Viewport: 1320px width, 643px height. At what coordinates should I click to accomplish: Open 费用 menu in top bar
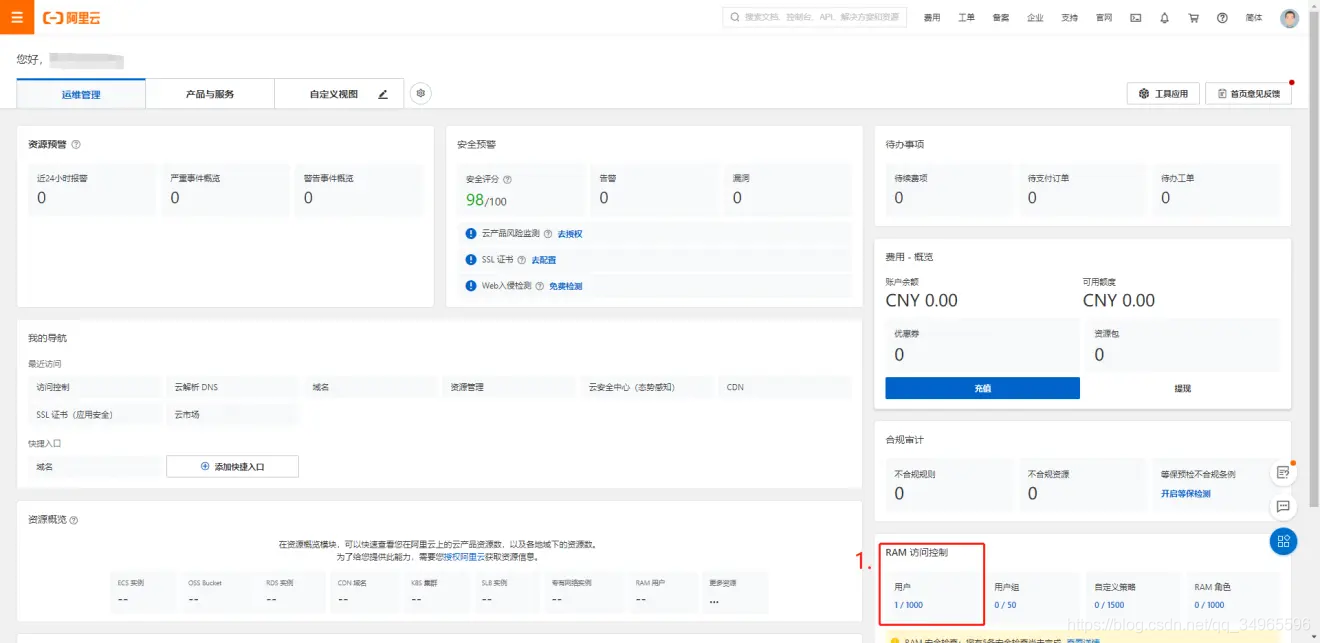(932, 18)
